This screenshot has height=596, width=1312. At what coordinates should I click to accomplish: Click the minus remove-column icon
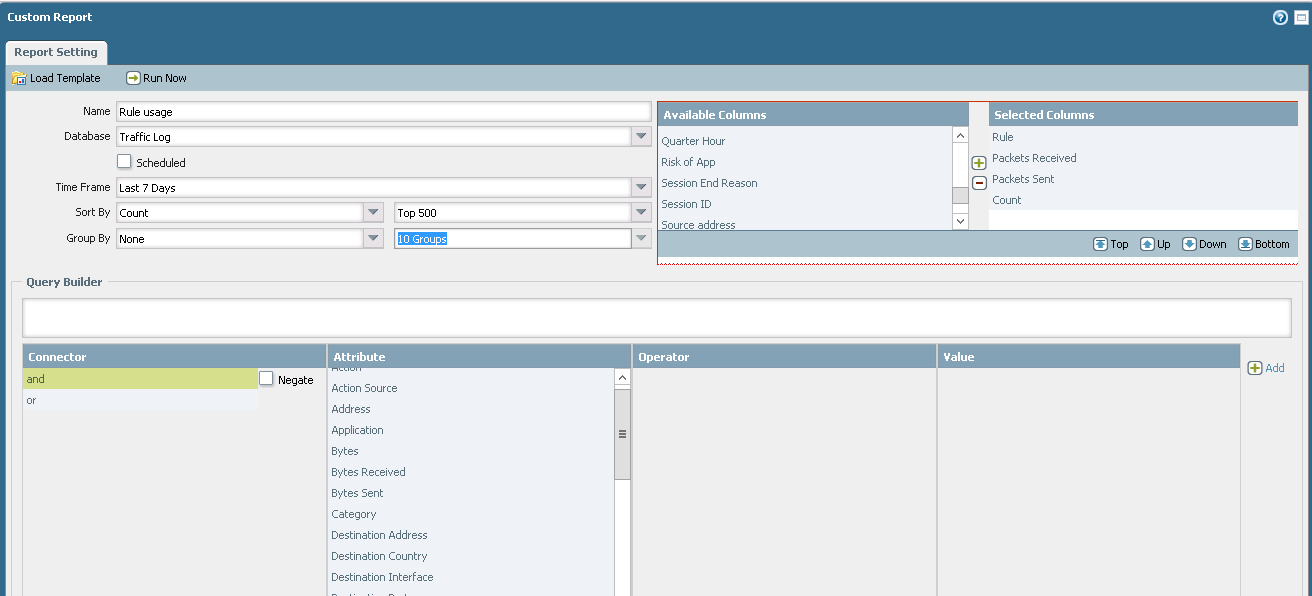(x=979, y=183)
